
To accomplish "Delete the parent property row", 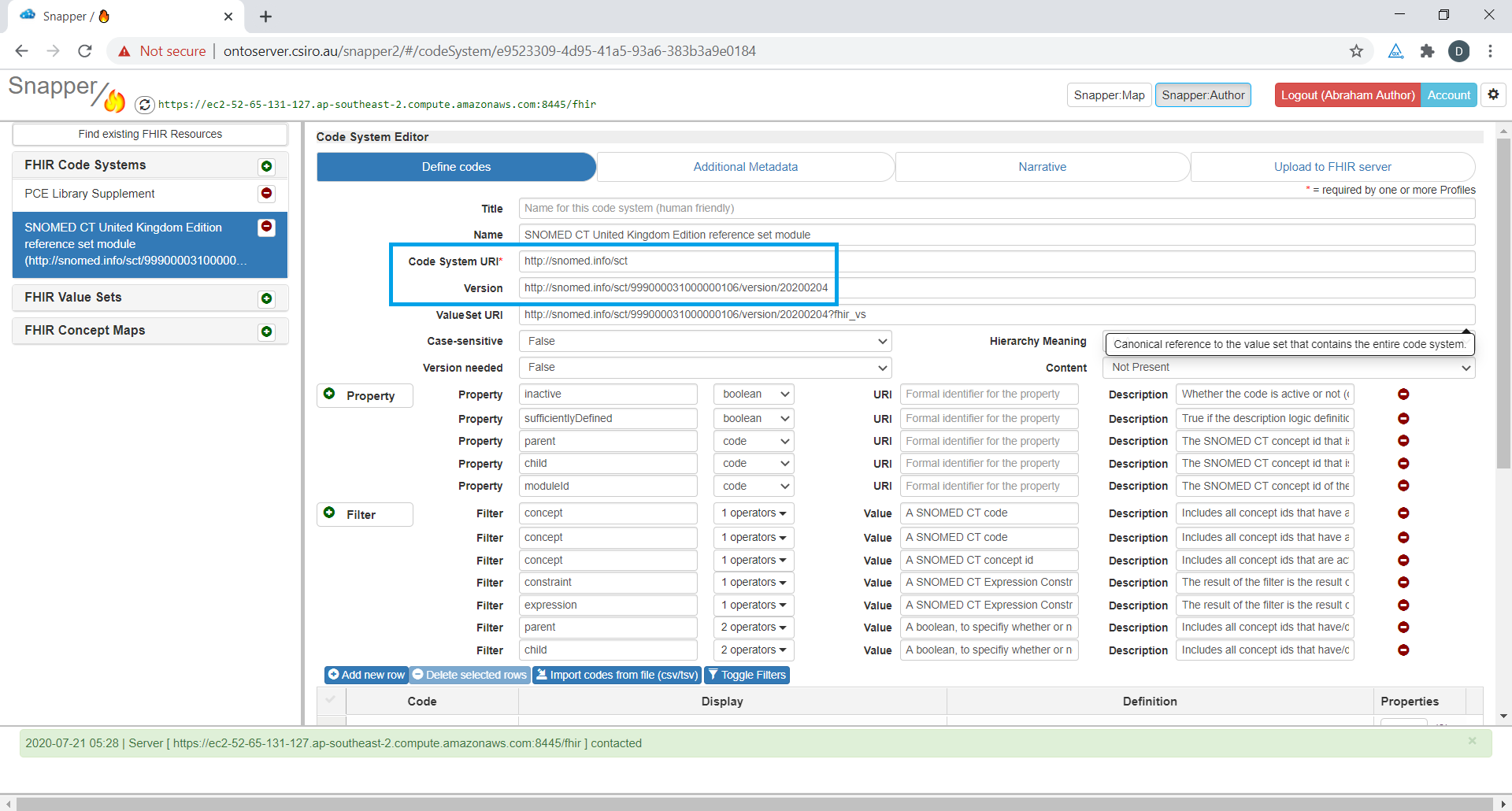I will point(1403,441).
